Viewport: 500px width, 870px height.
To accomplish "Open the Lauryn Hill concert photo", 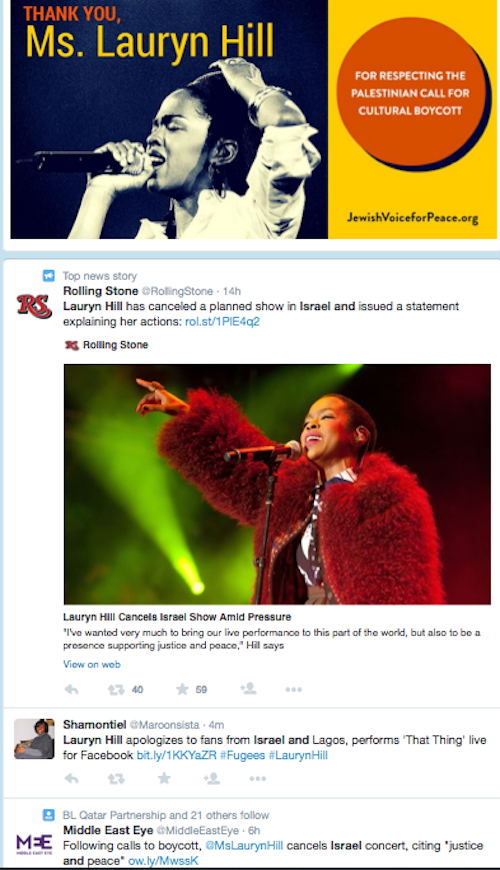I will (277, 484).
